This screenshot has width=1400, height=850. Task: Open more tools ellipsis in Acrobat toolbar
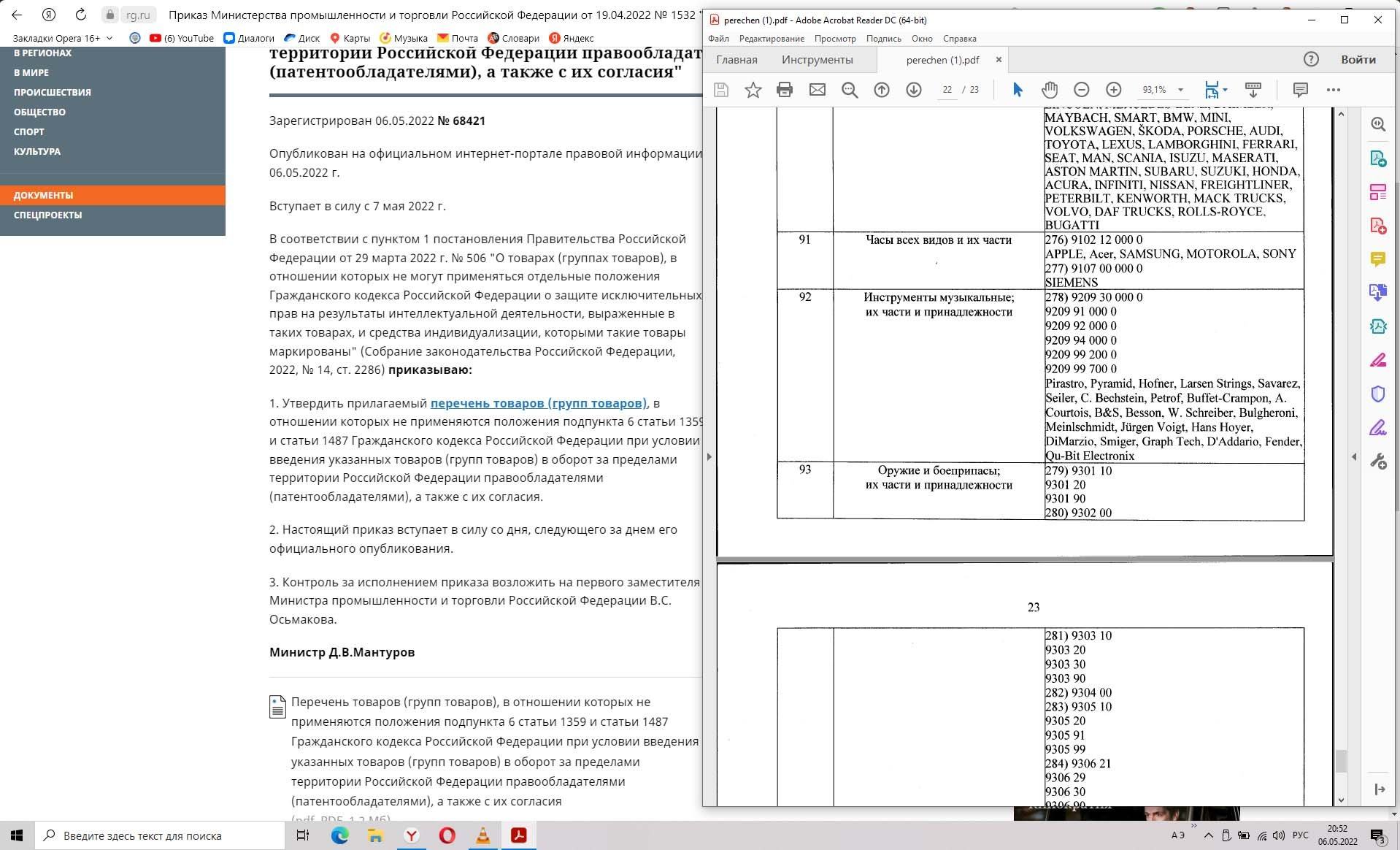click(1333, 90)
